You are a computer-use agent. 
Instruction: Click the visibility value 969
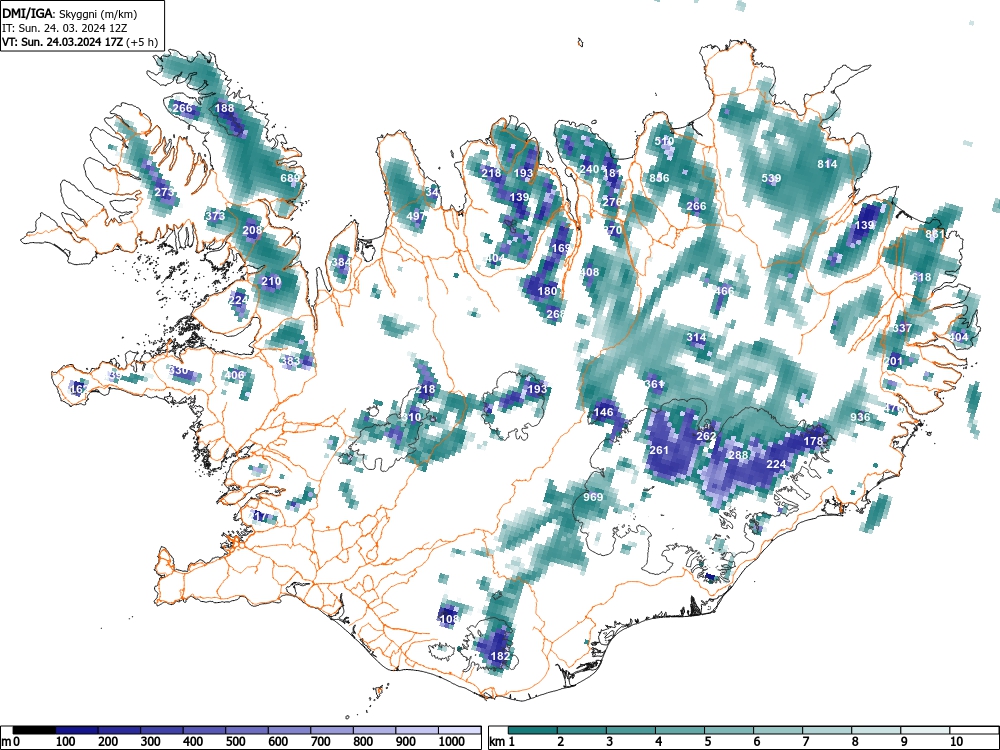pyautogui.click(x=593, y=497)
